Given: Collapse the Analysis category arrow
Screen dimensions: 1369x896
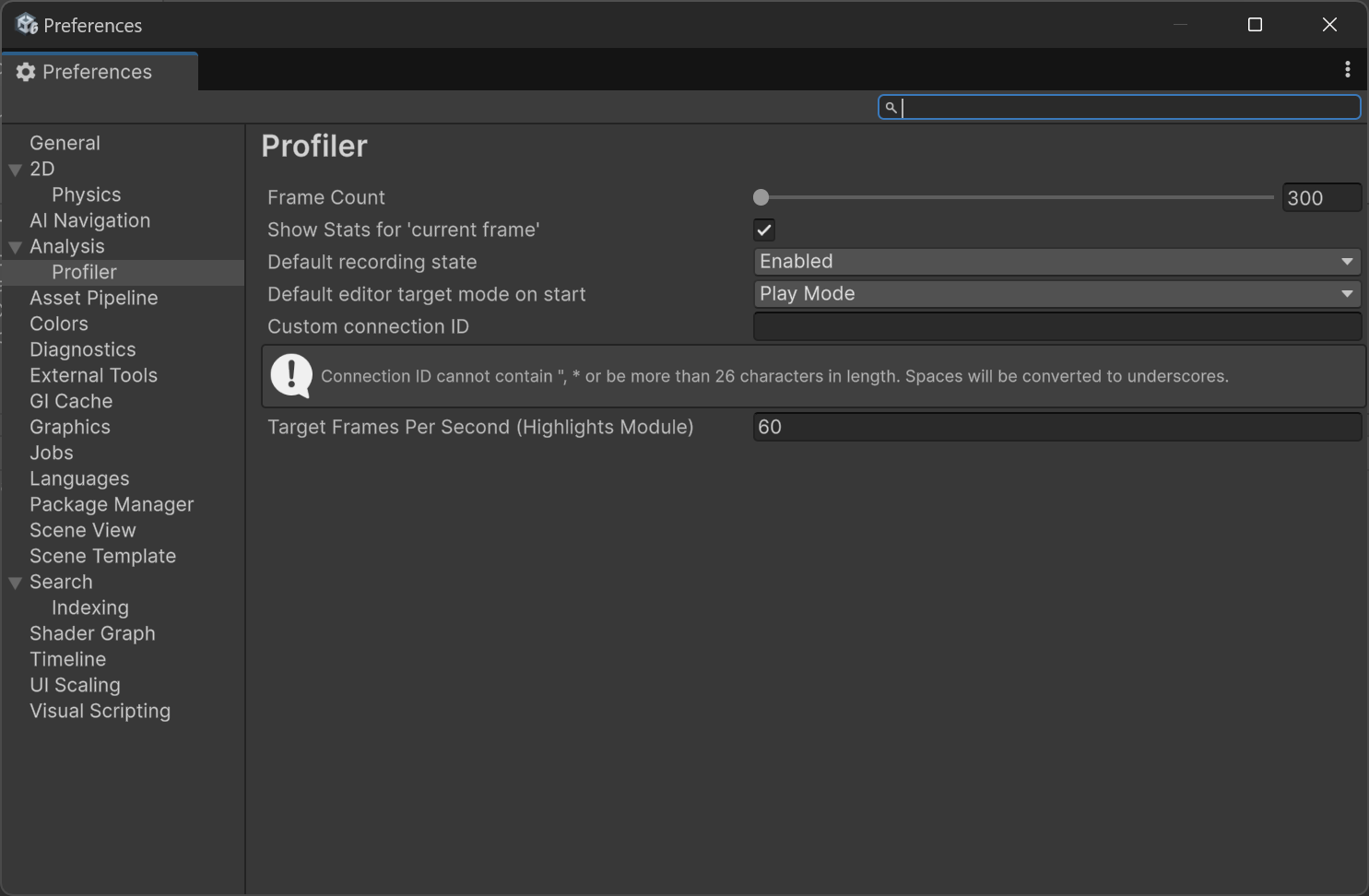Looking at the screenshot, I should [x=16, y=247].
